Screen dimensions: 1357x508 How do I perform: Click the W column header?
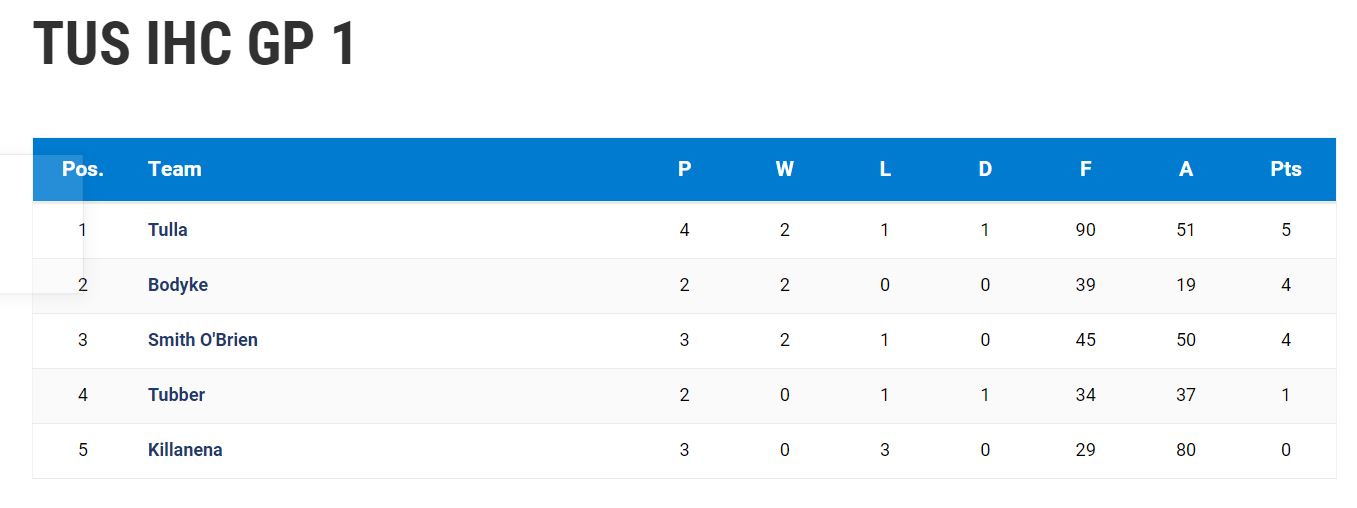785,169
